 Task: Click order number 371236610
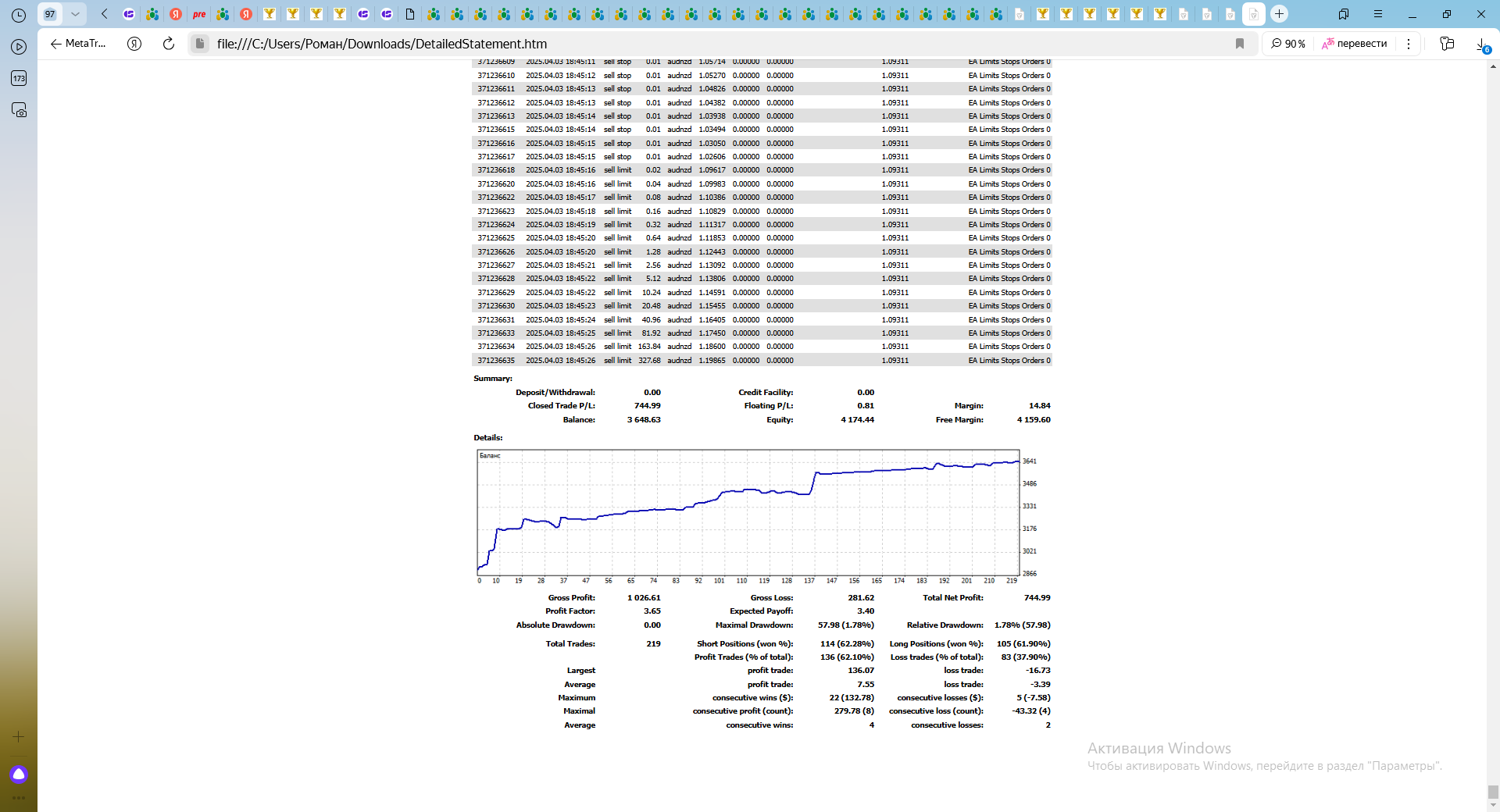click(x=496, y=76)
